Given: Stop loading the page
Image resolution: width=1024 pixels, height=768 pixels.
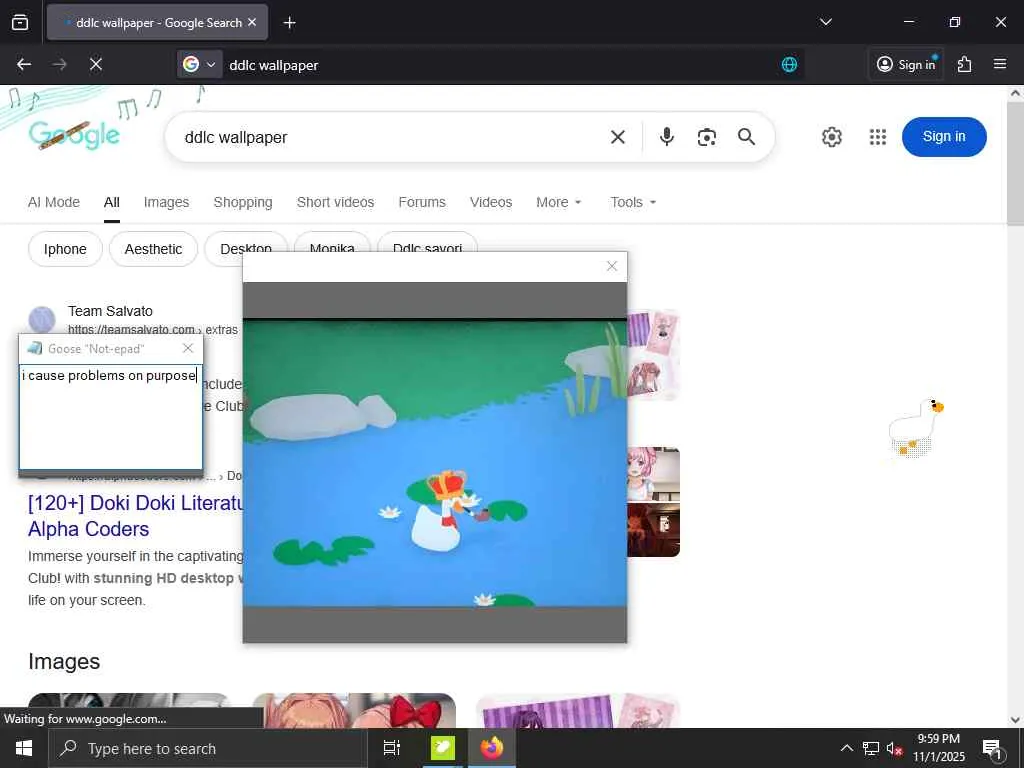Looking at the screenshot, I should 95,64.
